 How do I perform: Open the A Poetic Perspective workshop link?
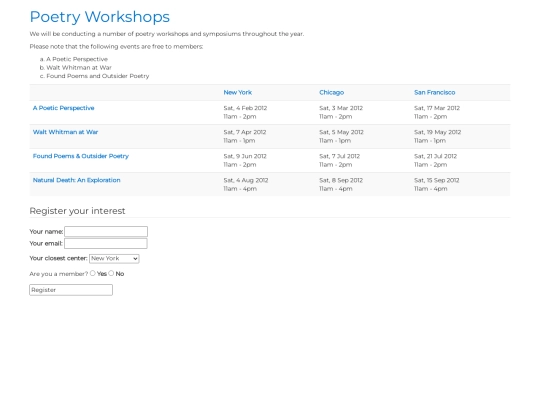63,108
